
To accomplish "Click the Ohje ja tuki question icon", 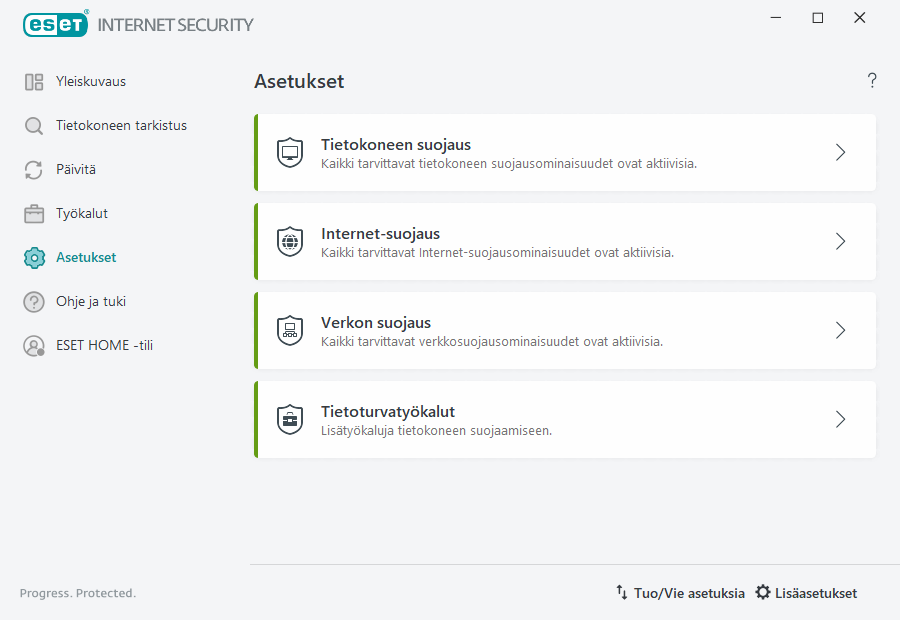I will (34, 302).
